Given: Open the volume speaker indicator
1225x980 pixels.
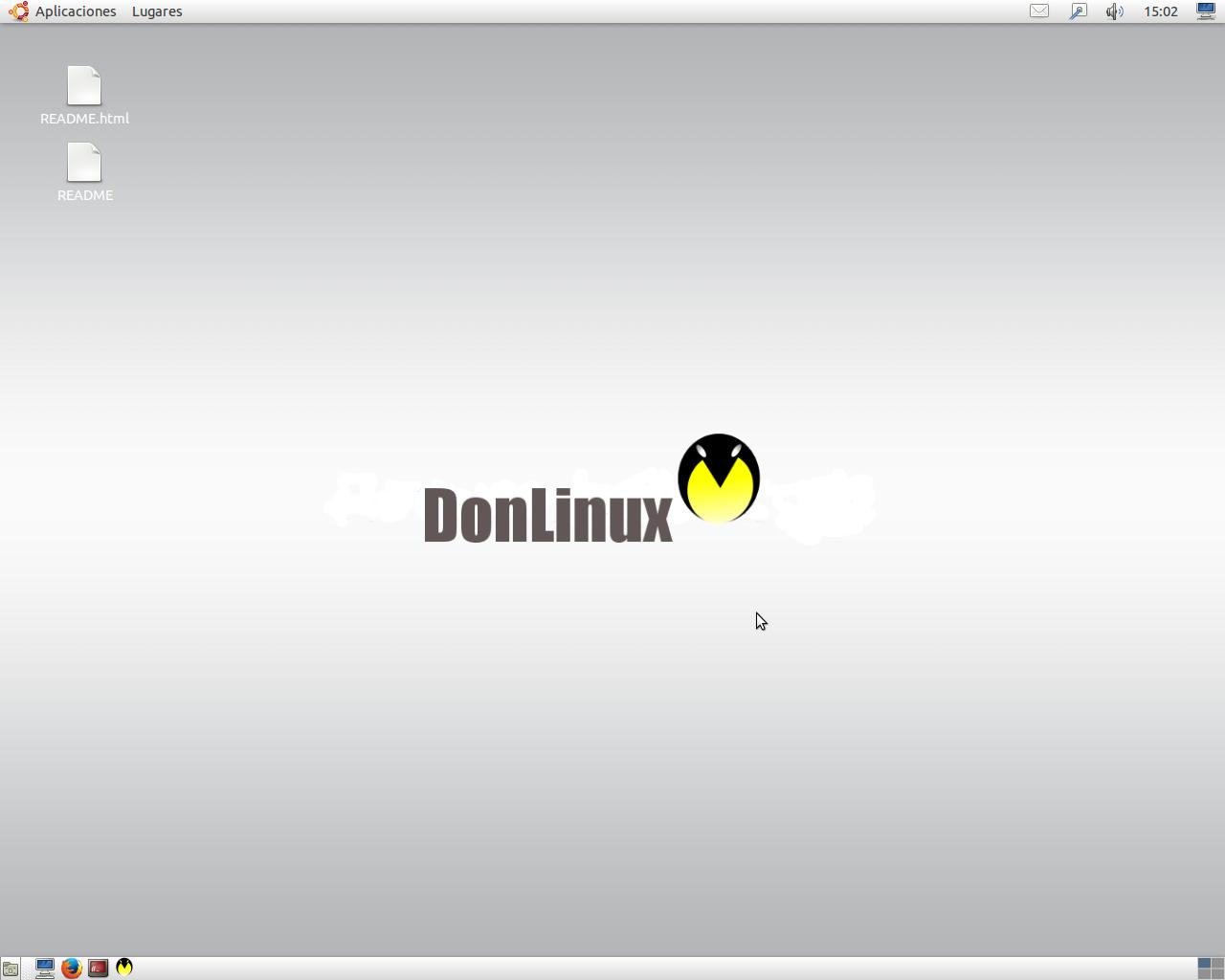Looking at the screenshot, I should point(1115,11).
